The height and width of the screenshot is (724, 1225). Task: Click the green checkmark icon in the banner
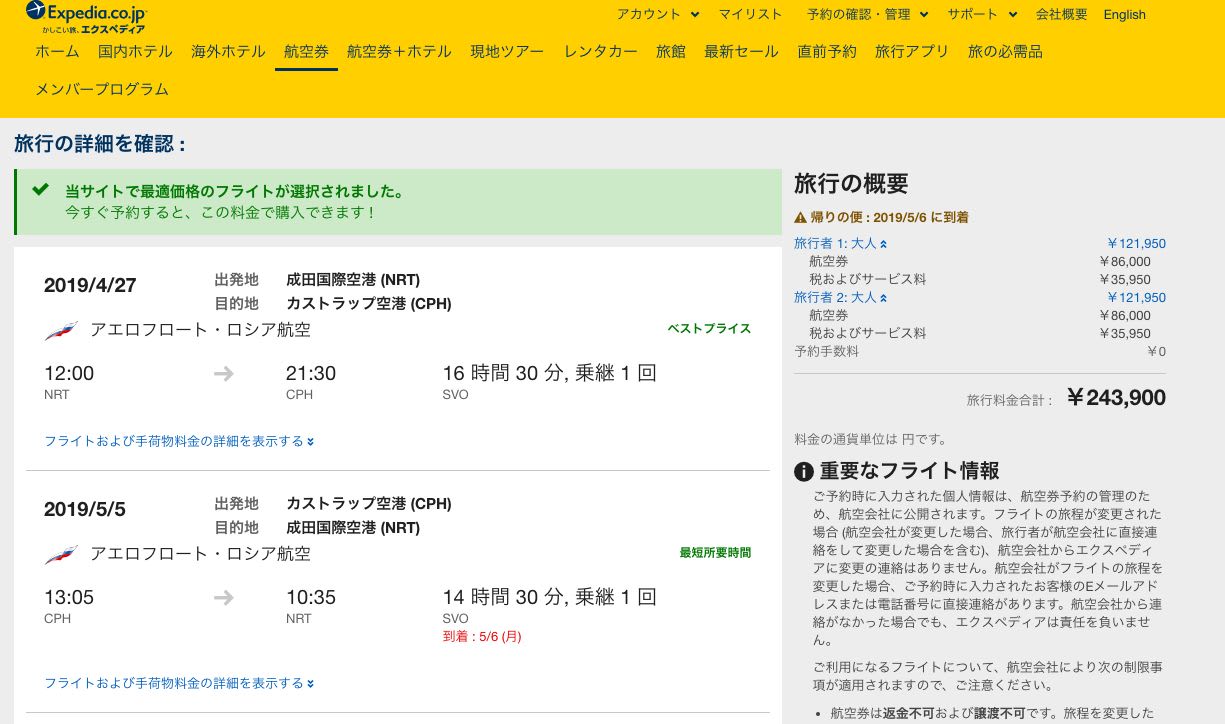pos(40,189)
